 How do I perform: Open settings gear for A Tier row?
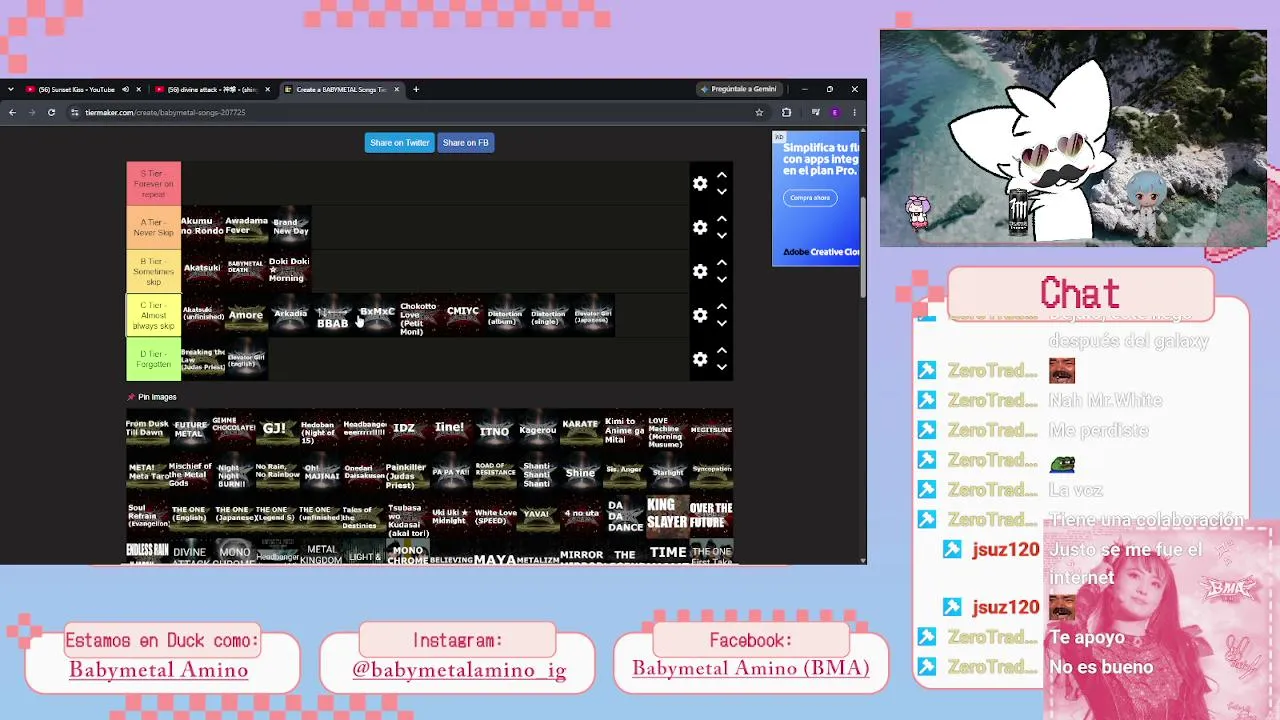700,228
